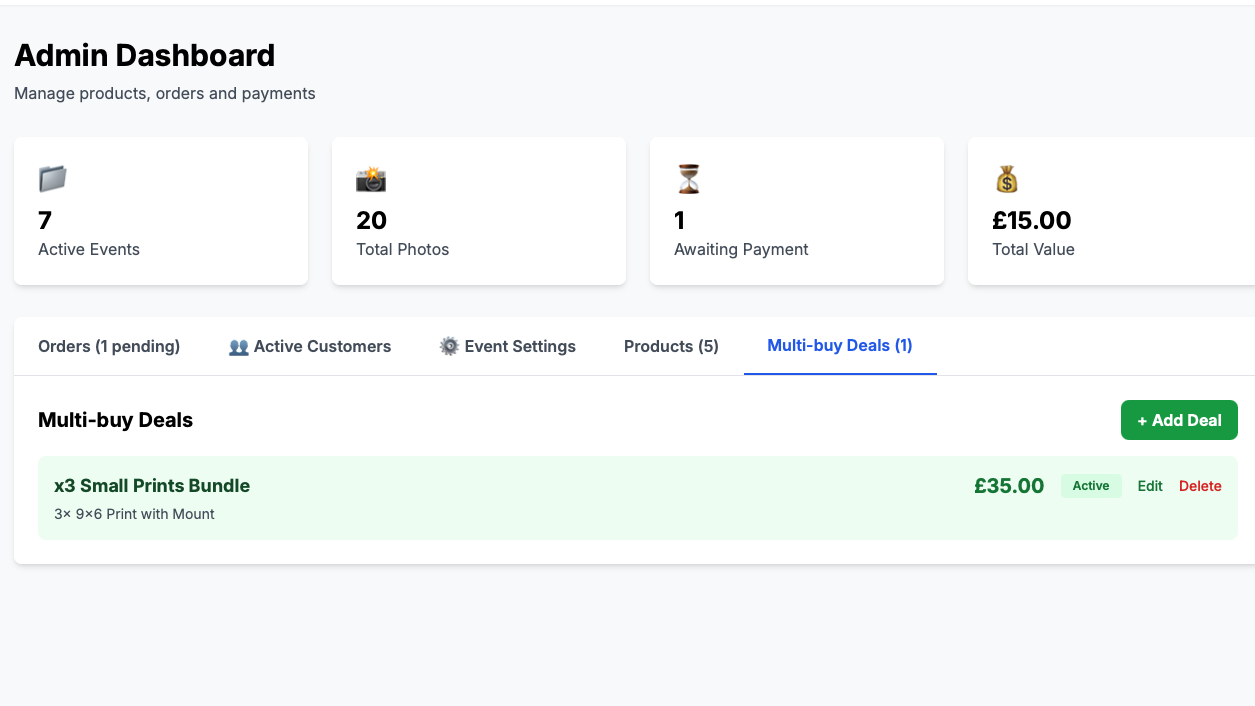This screenshot has width=1255, height=706.
Task: Open the Event Settings tab
Action: click(x=508, y=346)
